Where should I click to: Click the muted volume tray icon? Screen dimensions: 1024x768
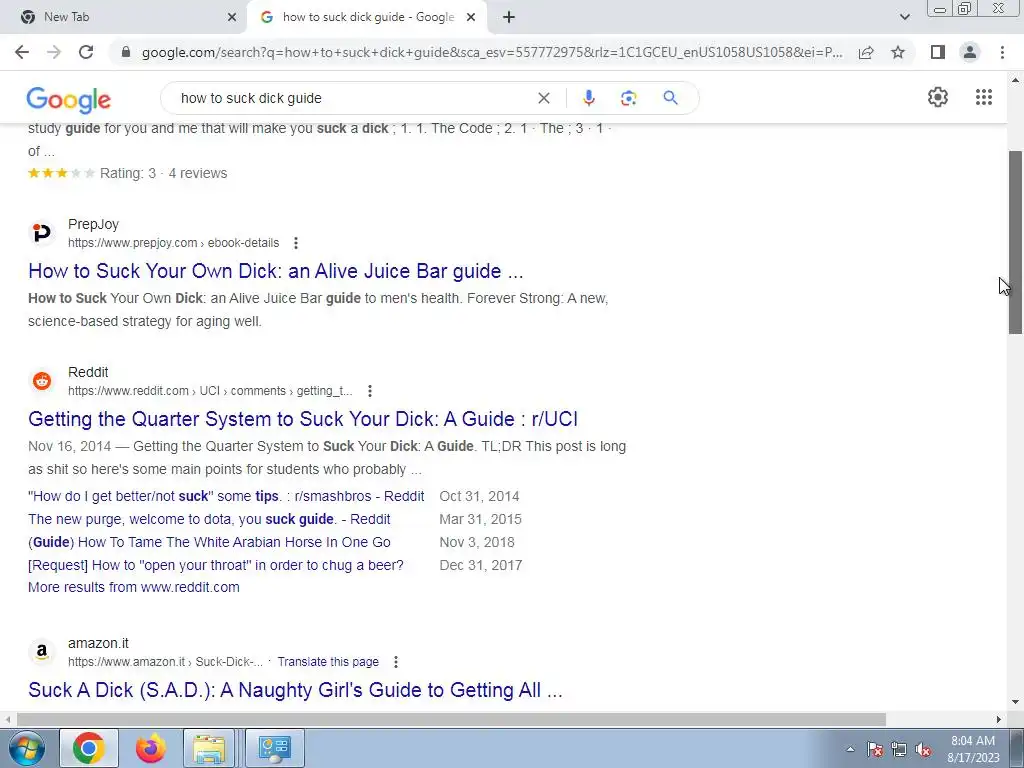pyautogui.click(x=923, y=750)
